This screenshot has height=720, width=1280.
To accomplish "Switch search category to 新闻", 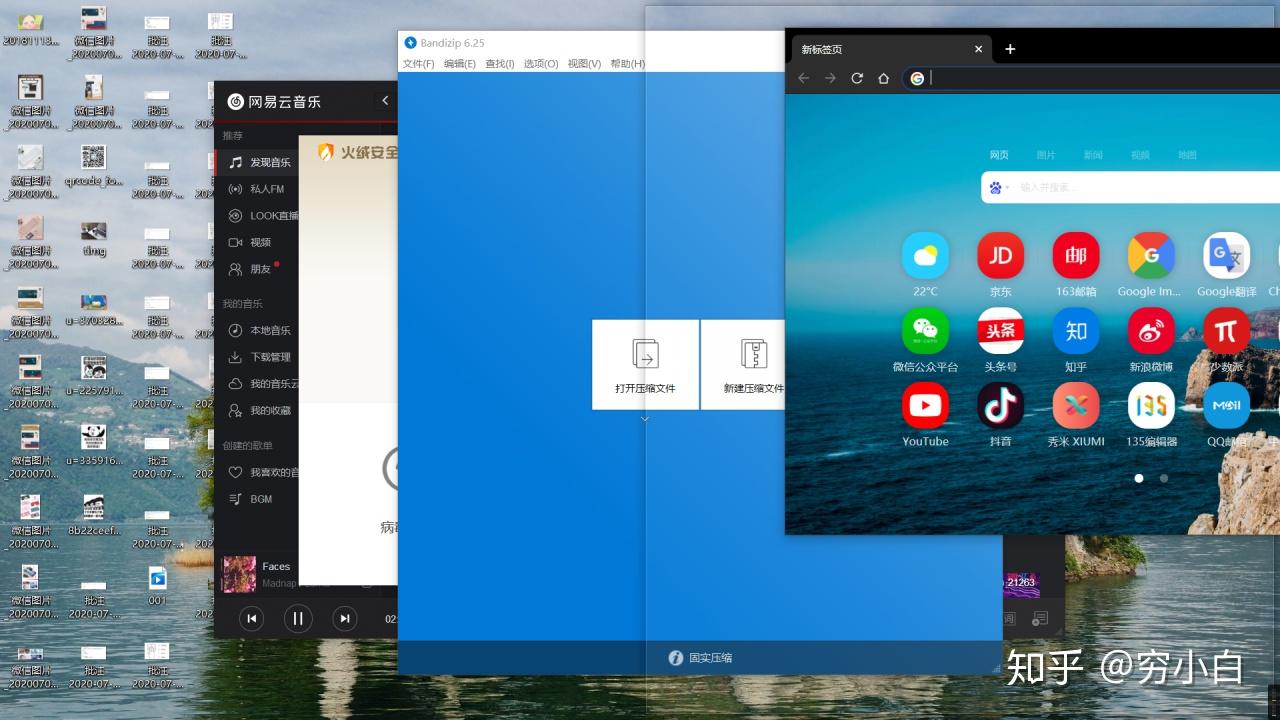I will pos(1093,155).
